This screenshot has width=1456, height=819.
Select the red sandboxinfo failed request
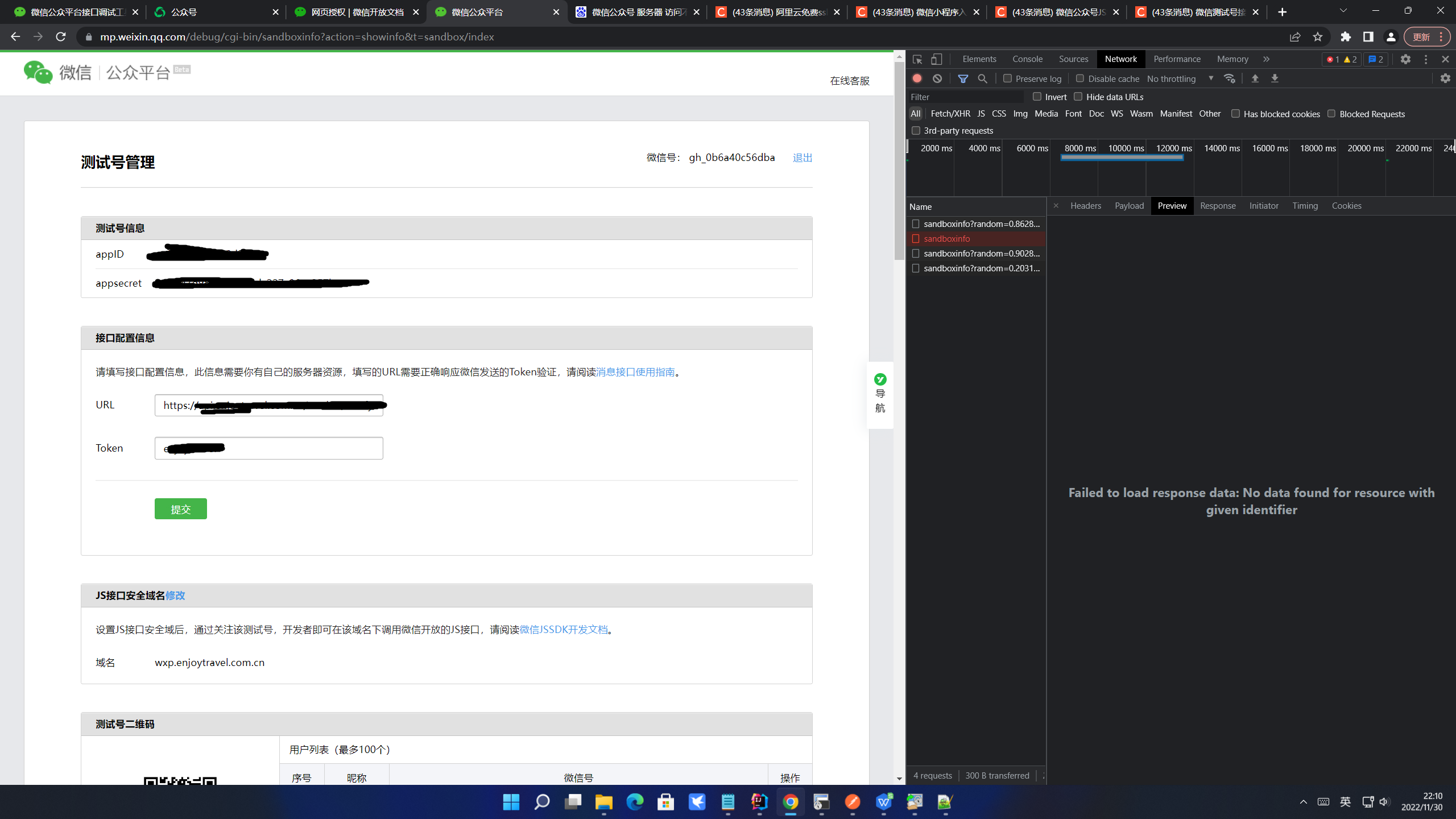(976, 239)
